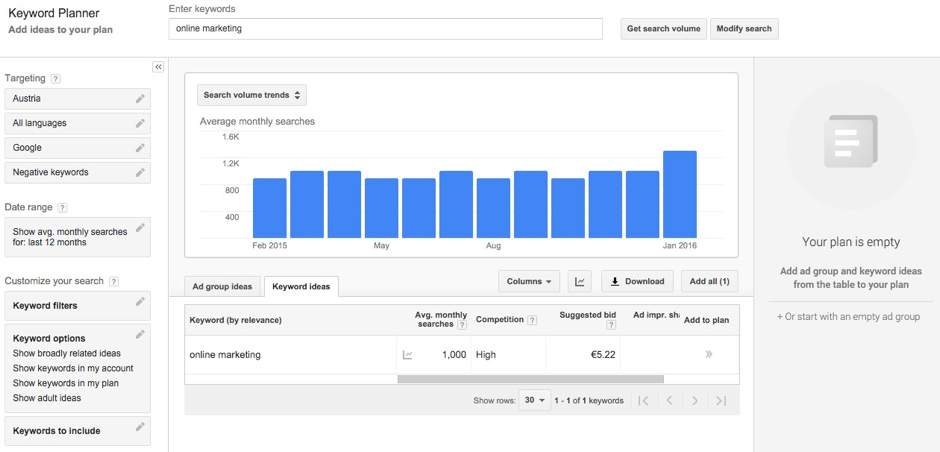Show trend chart icon for online marketing row
Image resolution: width=940 pixels, height=452 pixels.
point(408,355)
